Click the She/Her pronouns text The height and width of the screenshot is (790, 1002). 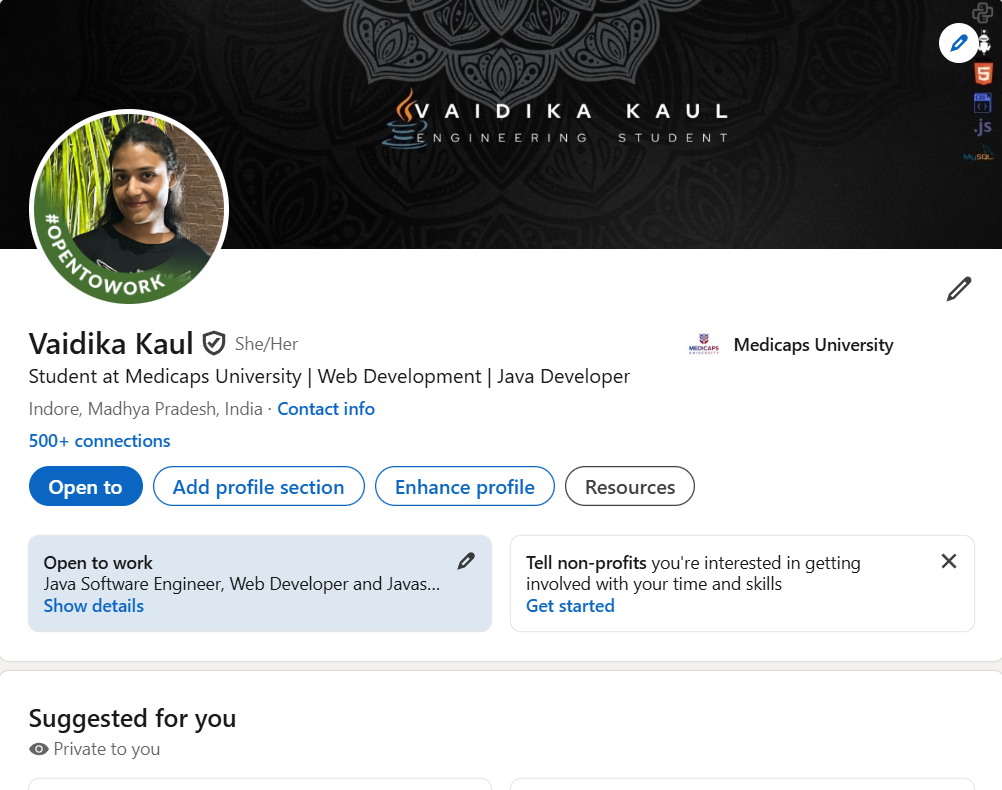(x=266, y=345)
